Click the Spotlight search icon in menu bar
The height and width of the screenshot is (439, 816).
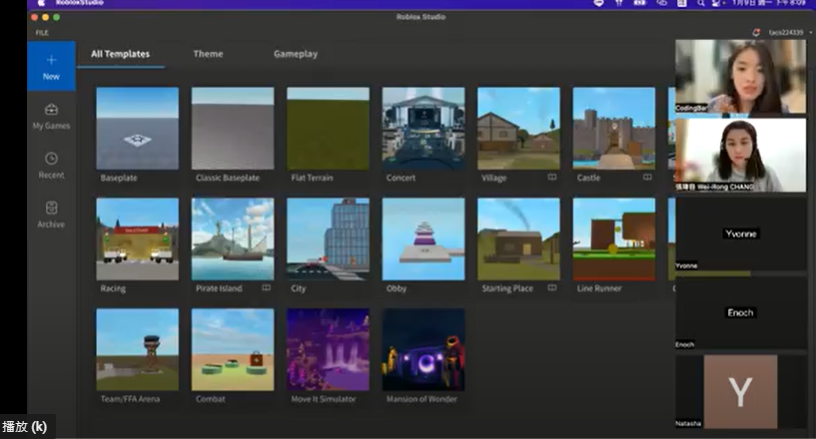click(701, 3)
